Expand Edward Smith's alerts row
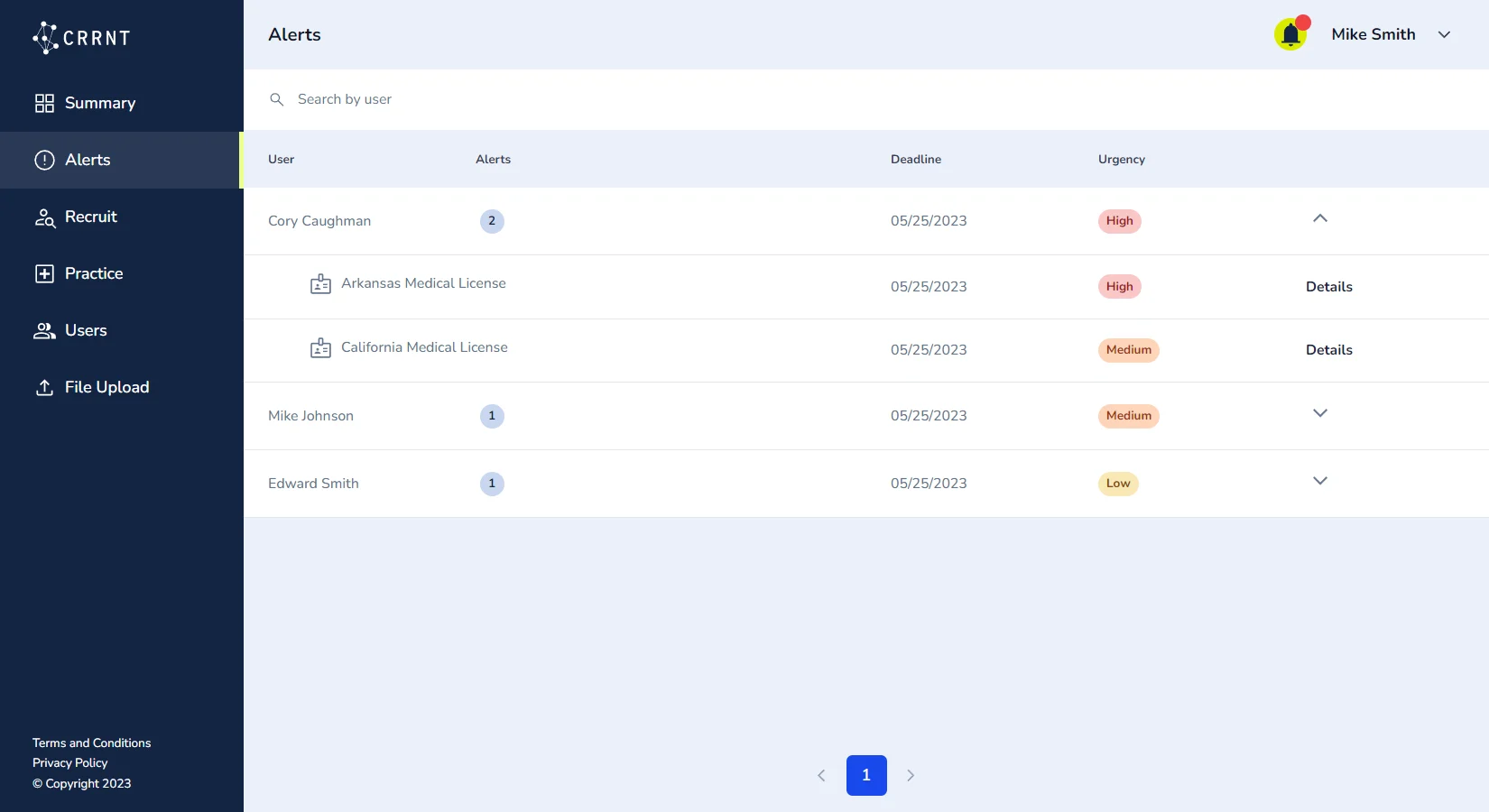This screenshot has width=1489, height=812. (x=1319, y=481)
